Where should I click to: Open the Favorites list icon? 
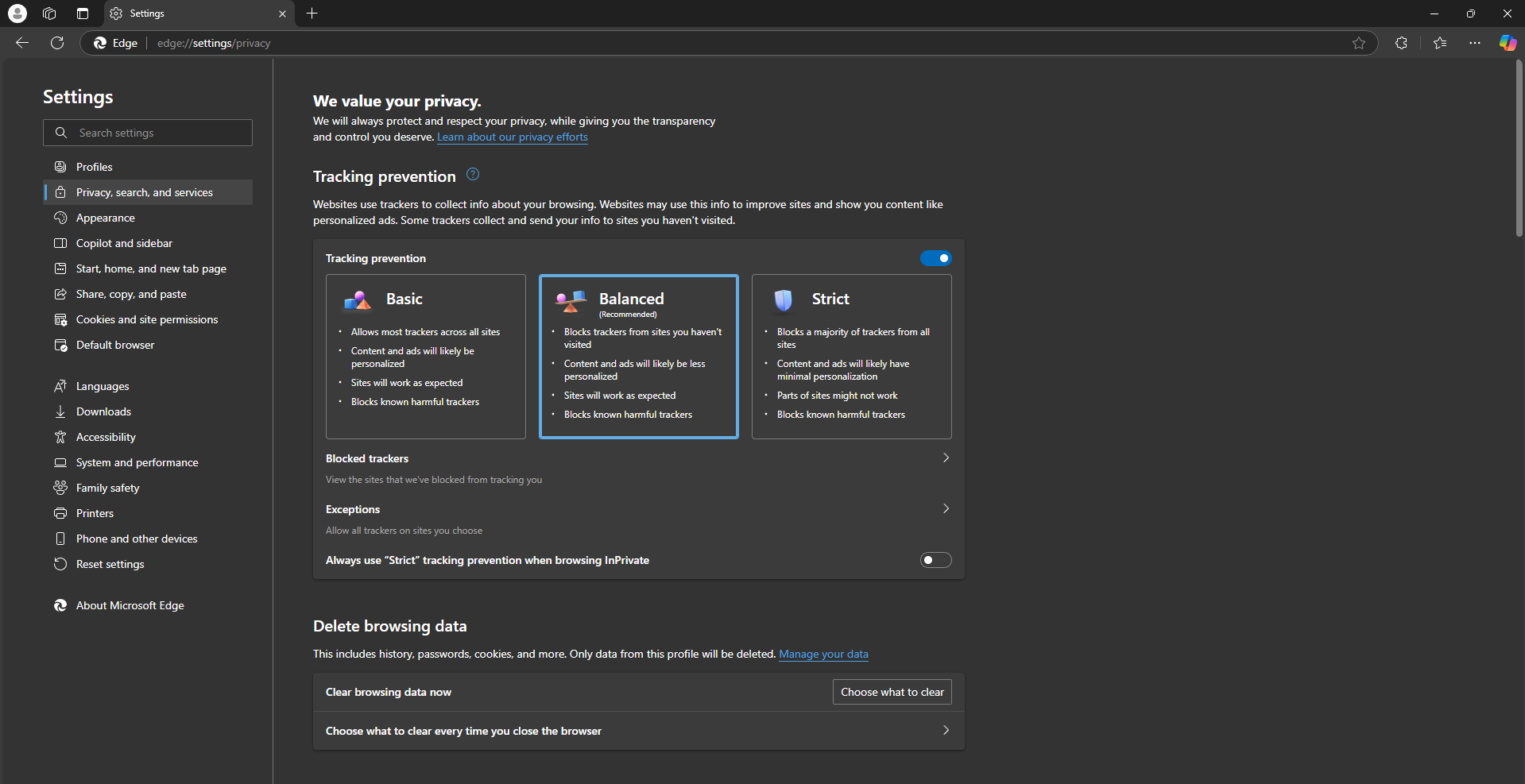(1440, 43)
